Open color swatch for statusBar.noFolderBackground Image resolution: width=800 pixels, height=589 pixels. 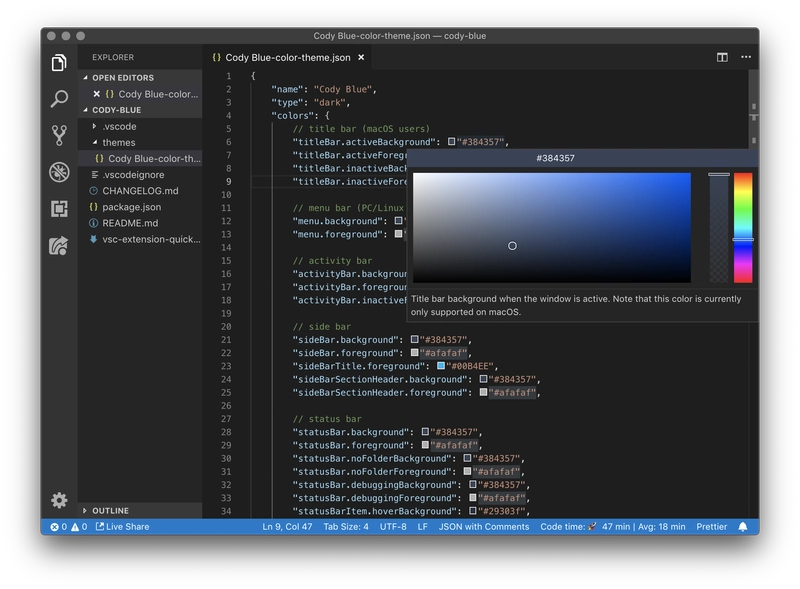467,458
